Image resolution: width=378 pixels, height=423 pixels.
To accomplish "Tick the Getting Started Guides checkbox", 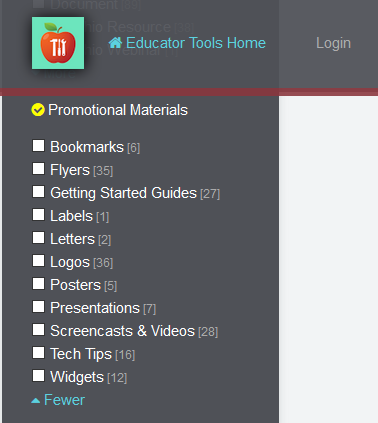I will (x=38, y=192).
